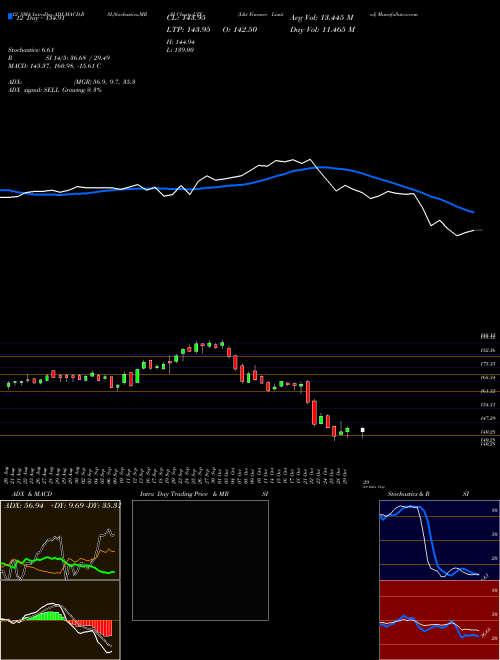Click the Avg Vol: 13.445 M text
The width and height of the screenshot is (500, 660).
click(321, 18)
